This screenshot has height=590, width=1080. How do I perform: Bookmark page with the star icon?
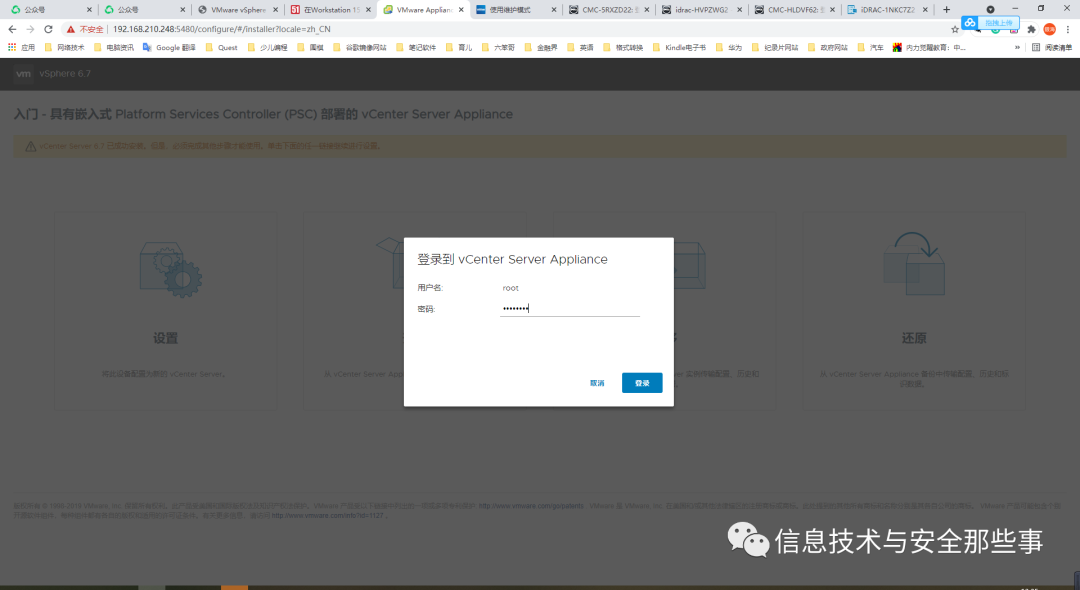coord(955,29)
